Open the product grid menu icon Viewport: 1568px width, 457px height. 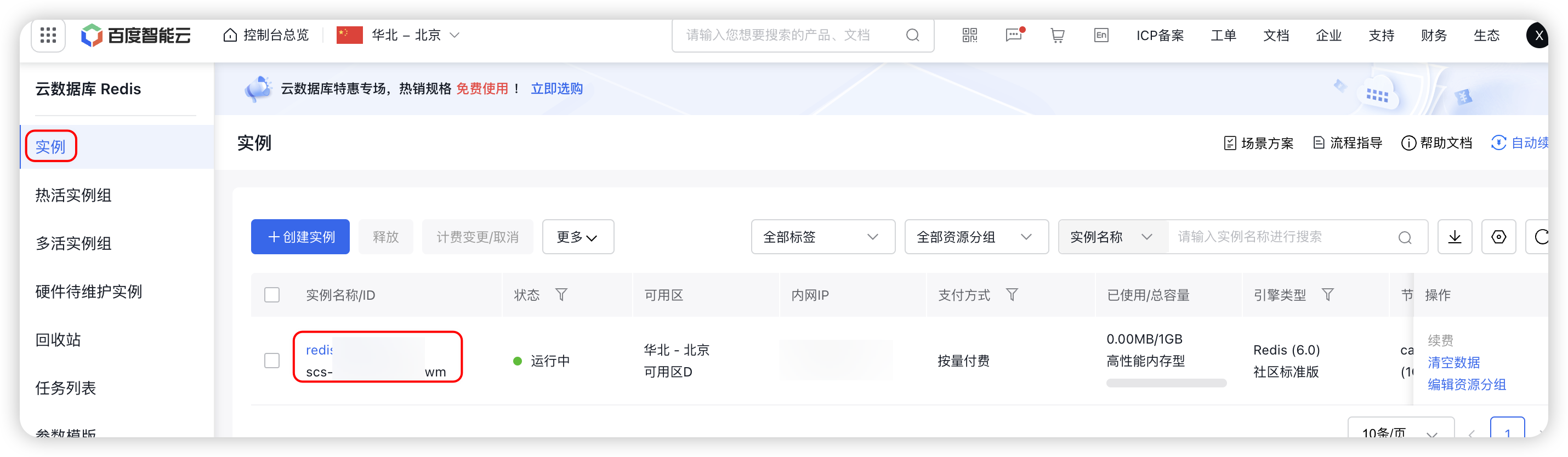click(x=48, y=35)
